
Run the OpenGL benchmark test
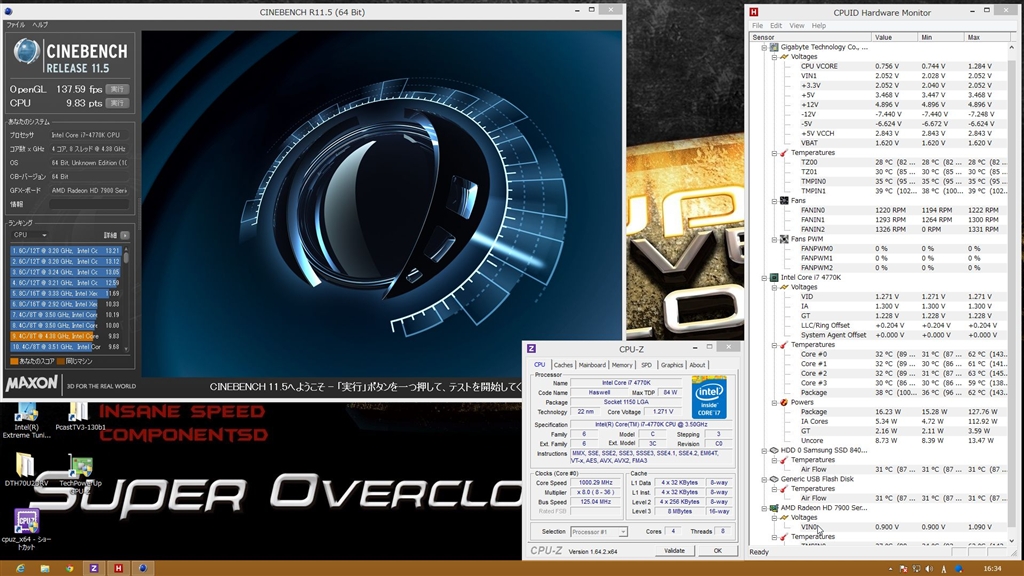118,89
